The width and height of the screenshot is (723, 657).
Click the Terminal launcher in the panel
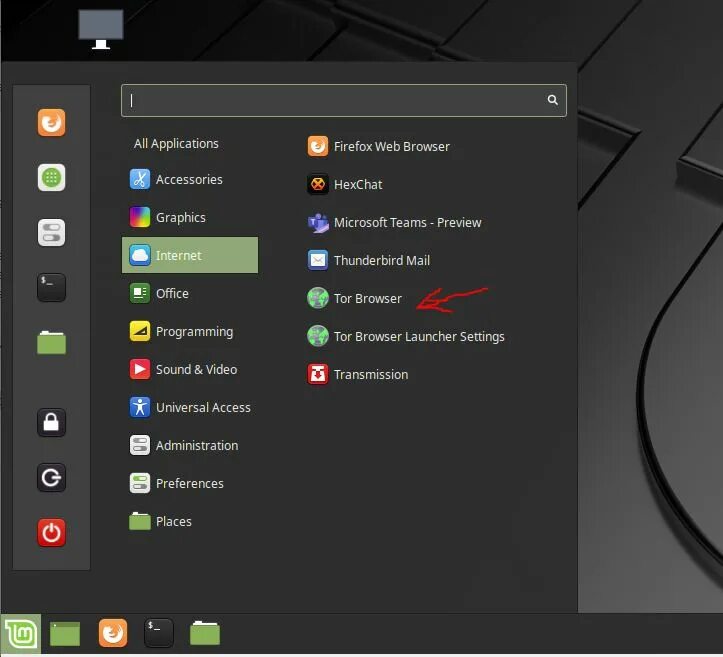[159, 633]
